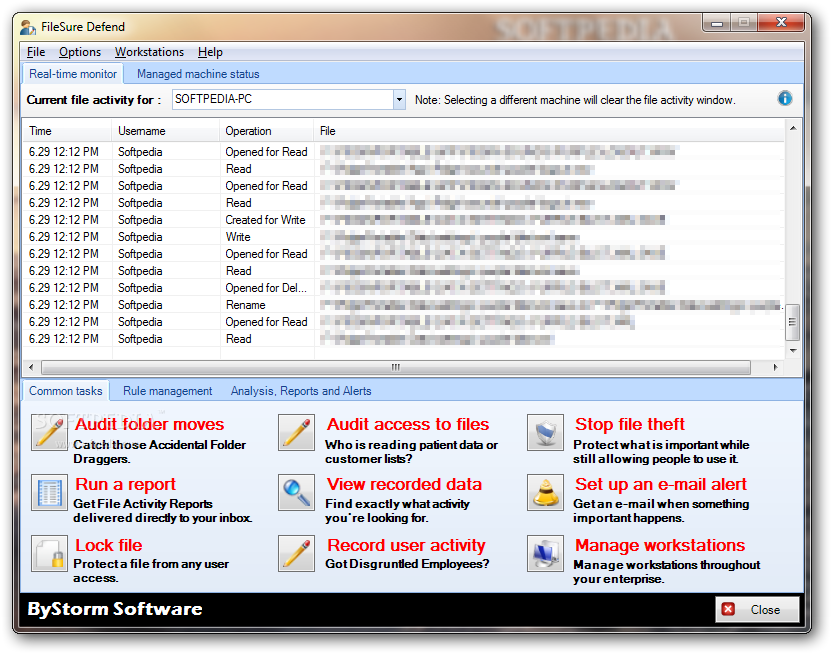The width and height of the screenshot is (832, 654).
Task: Select the Common tasks tab
Action: click(x=65, y=391)
